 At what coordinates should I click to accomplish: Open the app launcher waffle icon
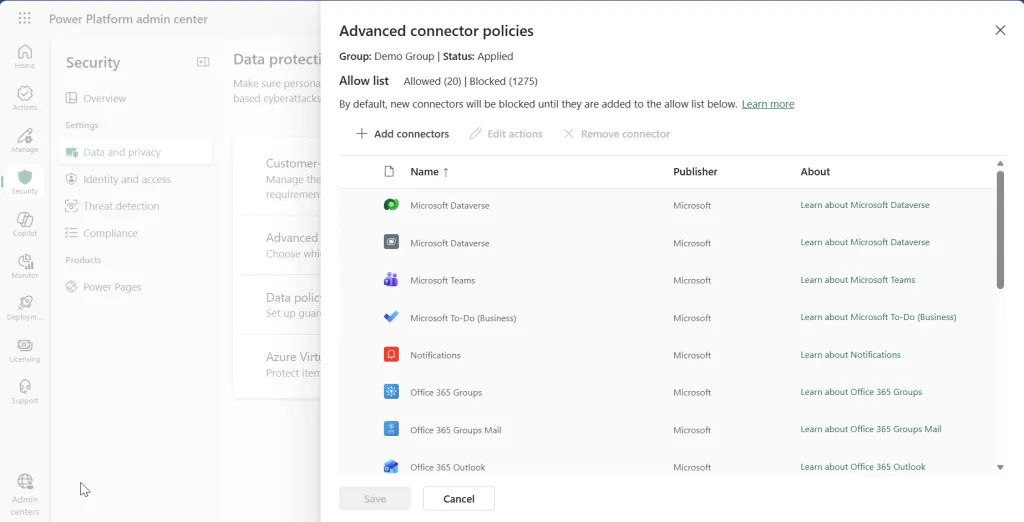pos(24,18)
